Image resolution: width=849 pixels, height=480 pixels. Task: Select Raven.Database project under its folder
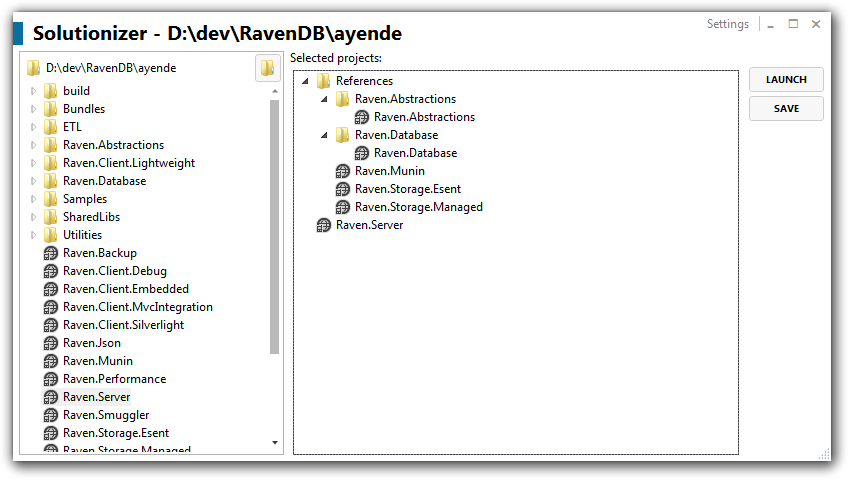[x=415, y=153]
